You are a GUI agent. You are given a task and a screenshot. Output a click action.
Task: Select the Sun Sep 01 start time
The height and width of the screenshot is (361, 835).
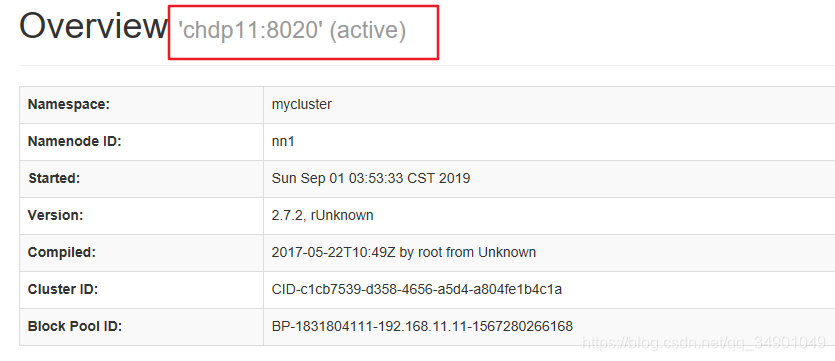371,178
